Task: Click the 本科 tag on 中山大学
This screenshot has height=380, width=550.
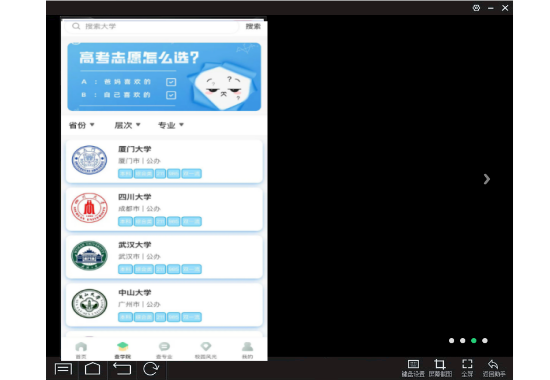Action: 125,317
